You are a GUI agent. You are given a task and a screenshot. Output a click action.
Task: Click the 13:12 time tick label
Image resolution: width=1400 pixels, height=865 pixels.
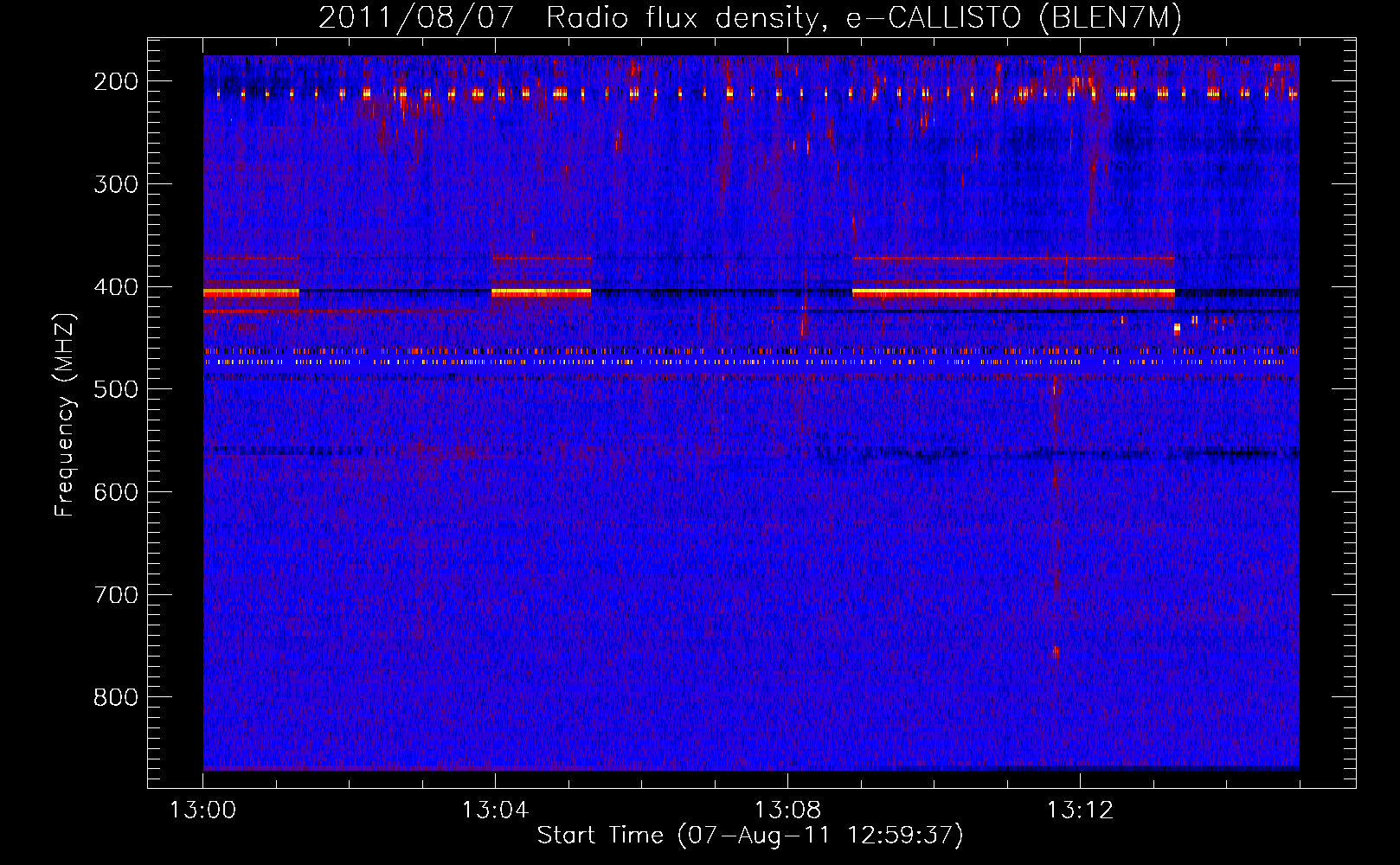click(1080, 811)
